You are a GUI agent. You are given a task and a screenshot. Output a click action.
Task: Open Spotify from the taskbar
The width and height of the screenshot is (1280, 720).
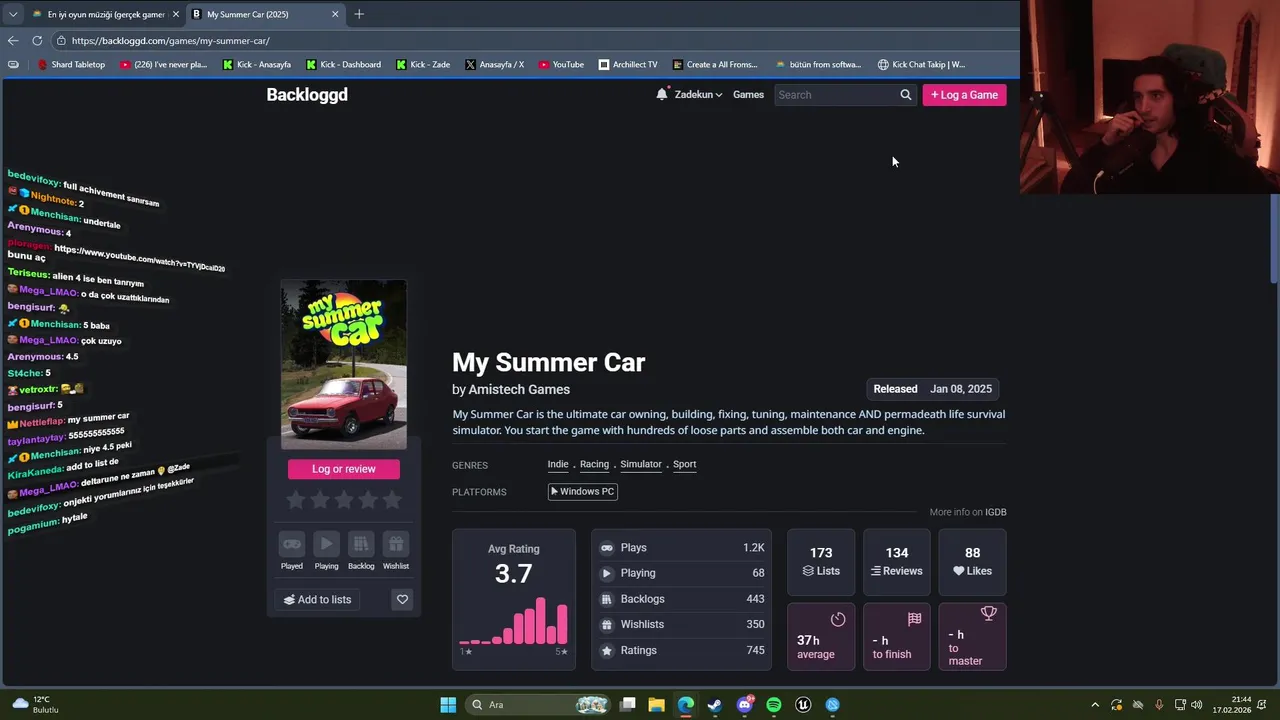point(774,705)
